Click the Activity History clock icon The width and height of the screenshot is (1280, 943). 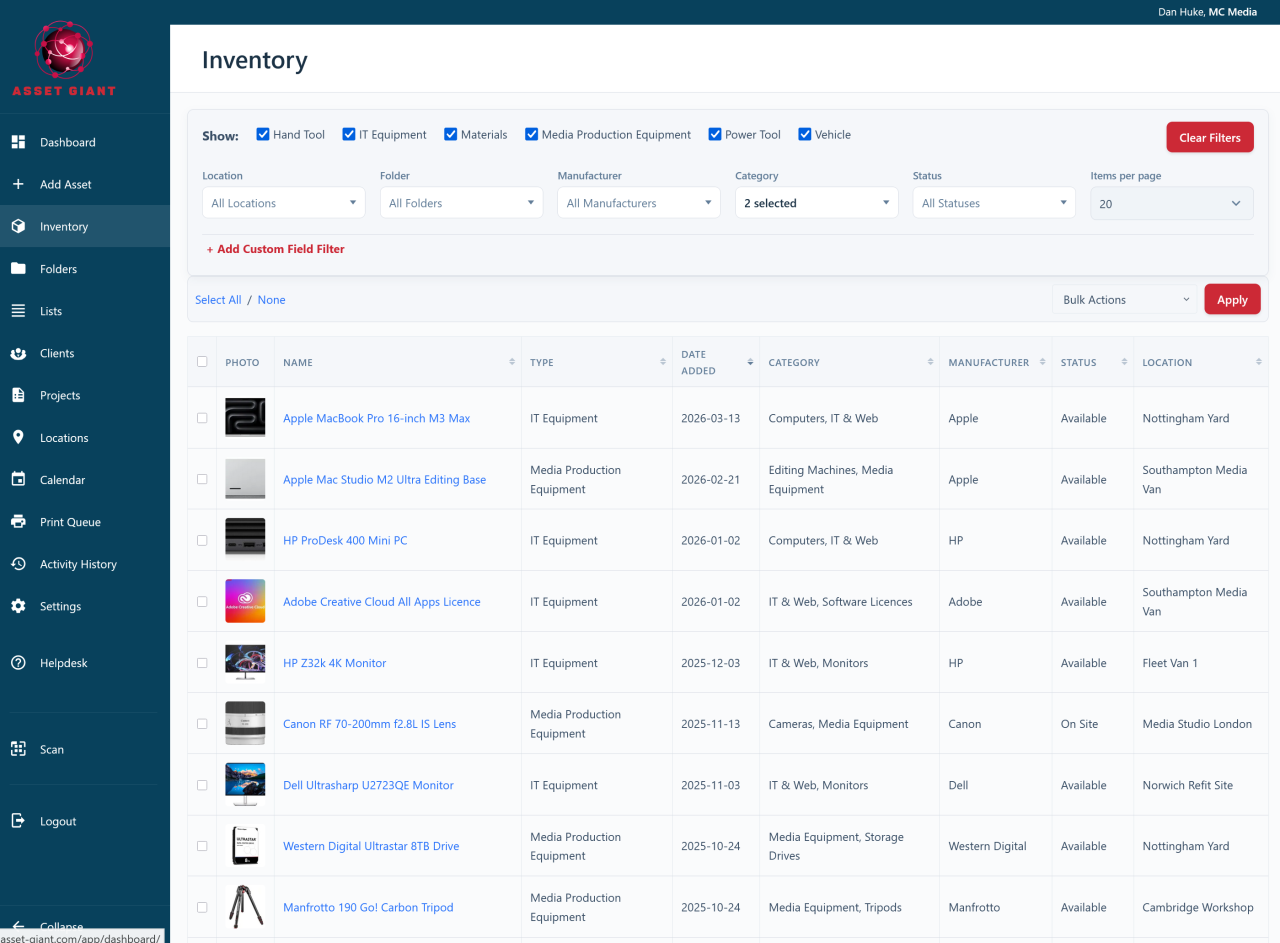tap(18, 564)
